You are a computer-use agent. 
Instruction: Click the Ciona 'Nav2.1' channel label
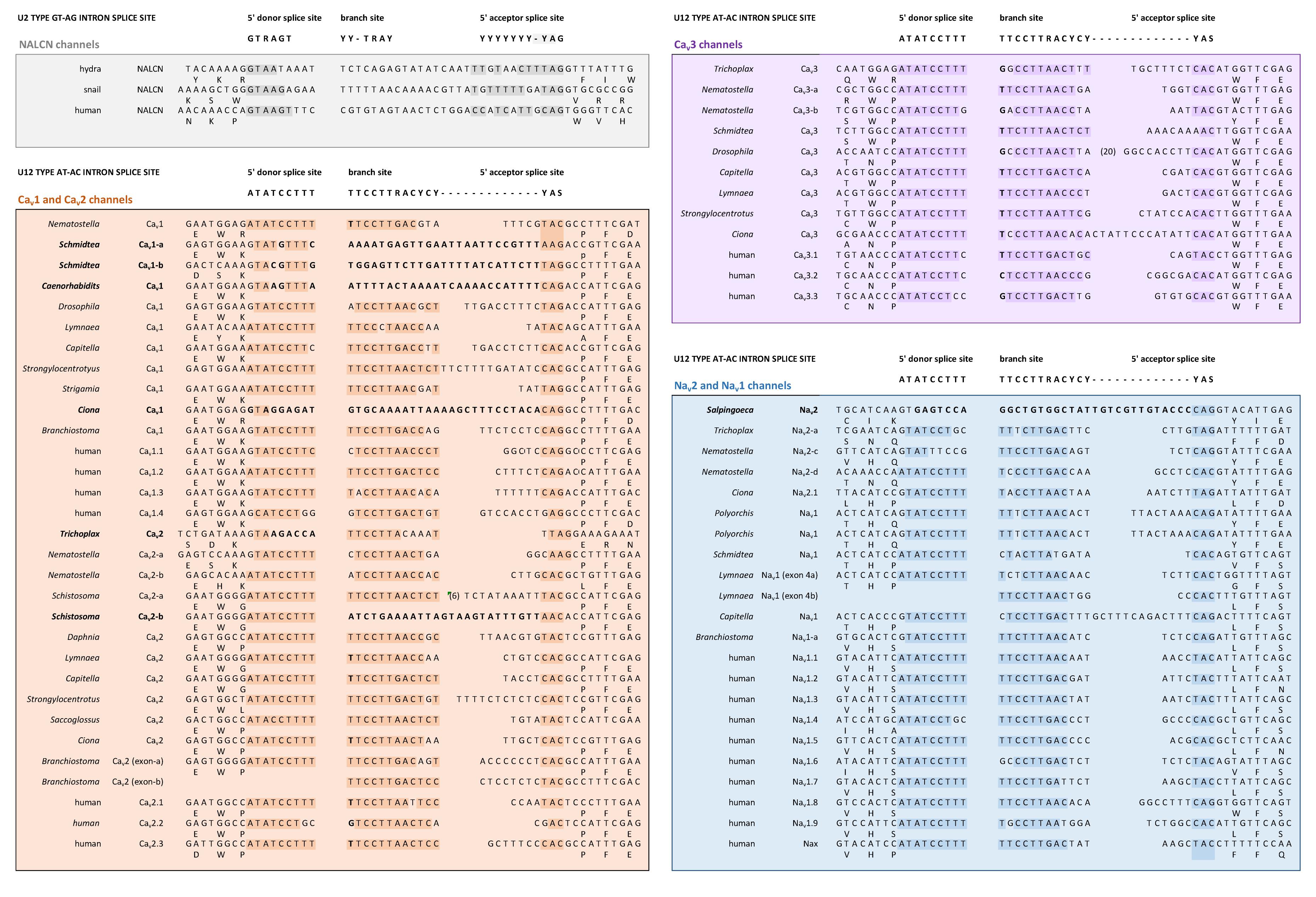(x=805, y=493)
